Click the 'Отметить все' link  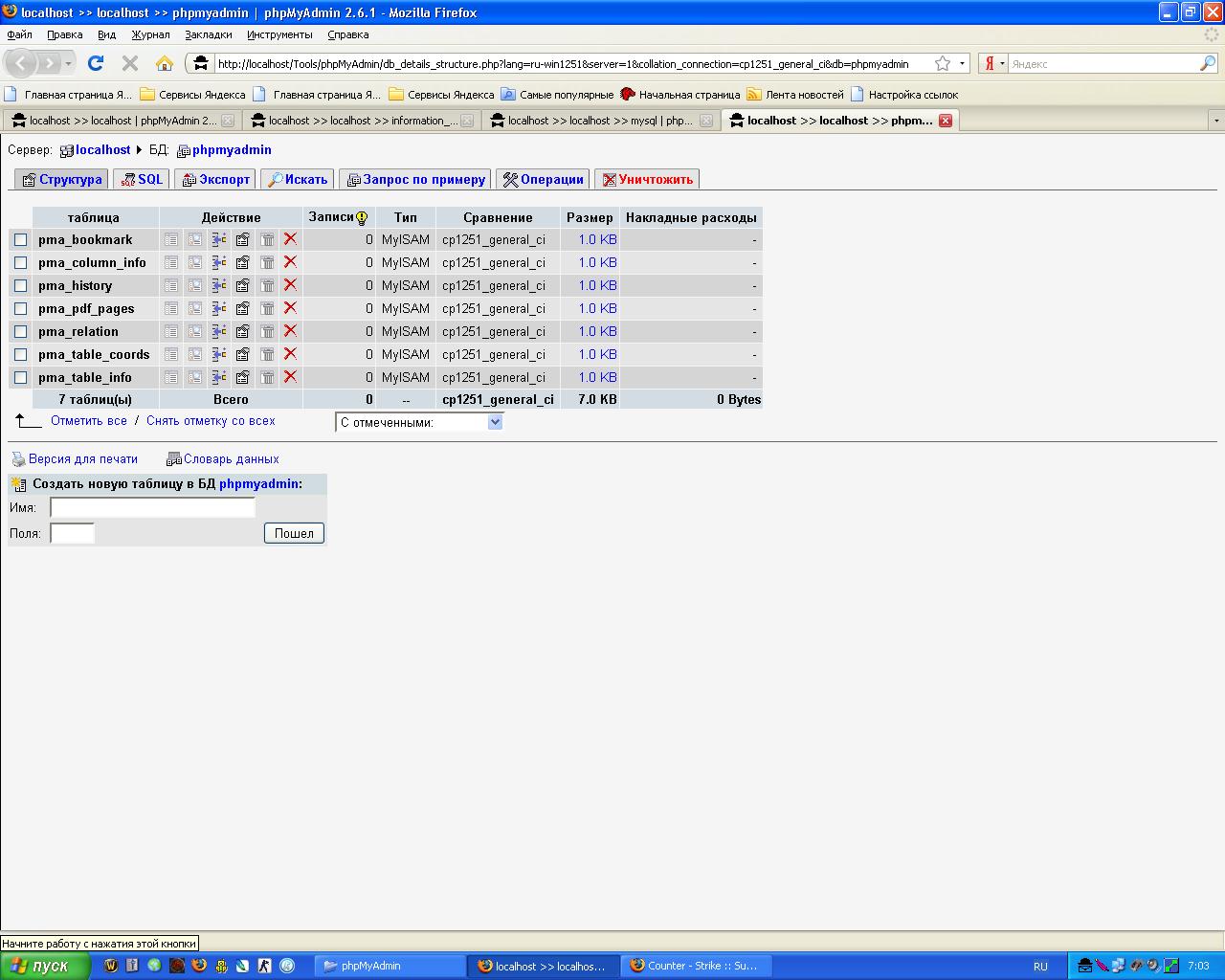pyautogui.click(x=89, y=420)
